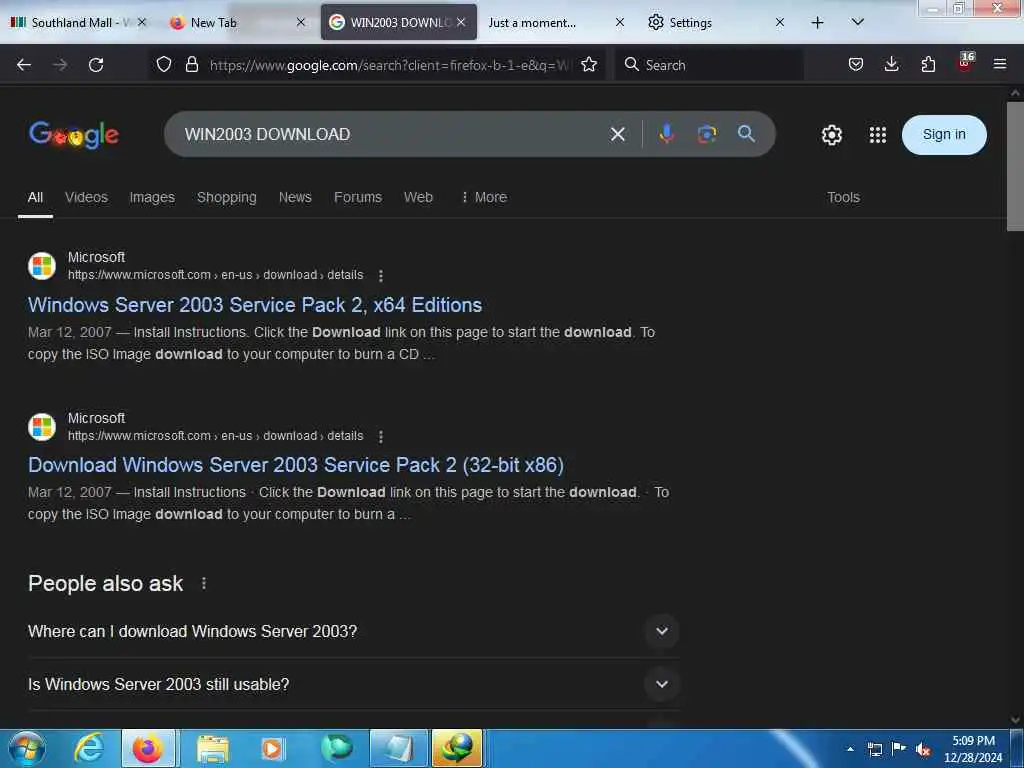Close the Southland Mall tab
Viewport: 1024px width, 768px height.
coord(142,22)
